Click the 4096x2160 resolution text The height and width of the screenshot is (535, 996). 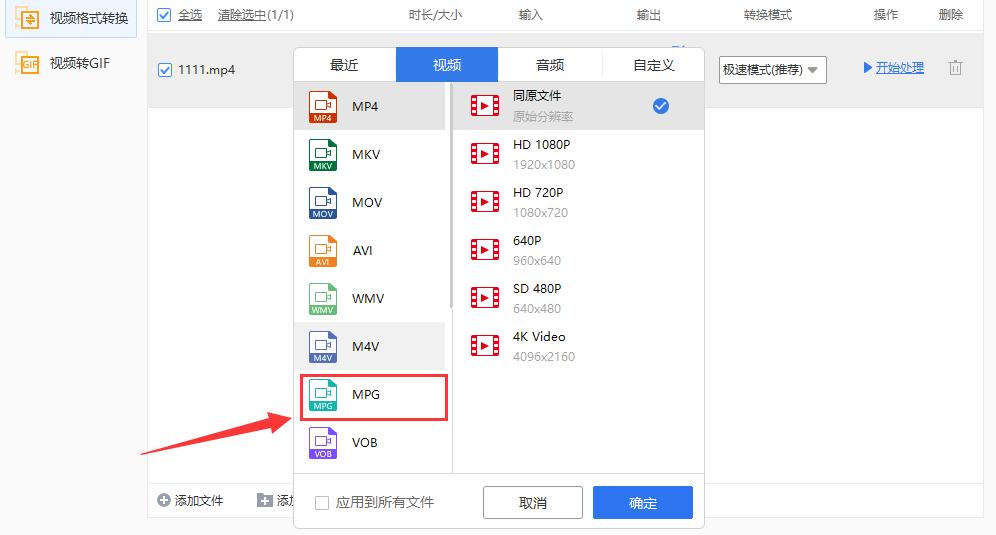544,357
